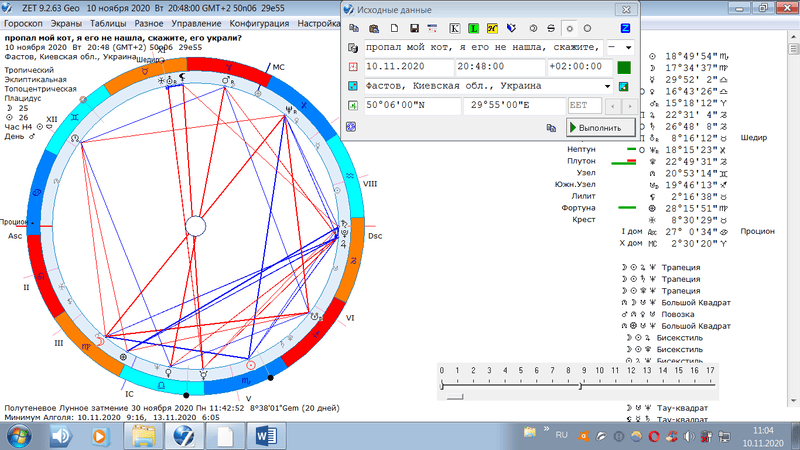Open Microsoft Word from the taskbar
The width and height of the screenshot is (800, 450).
coord(268,436)
